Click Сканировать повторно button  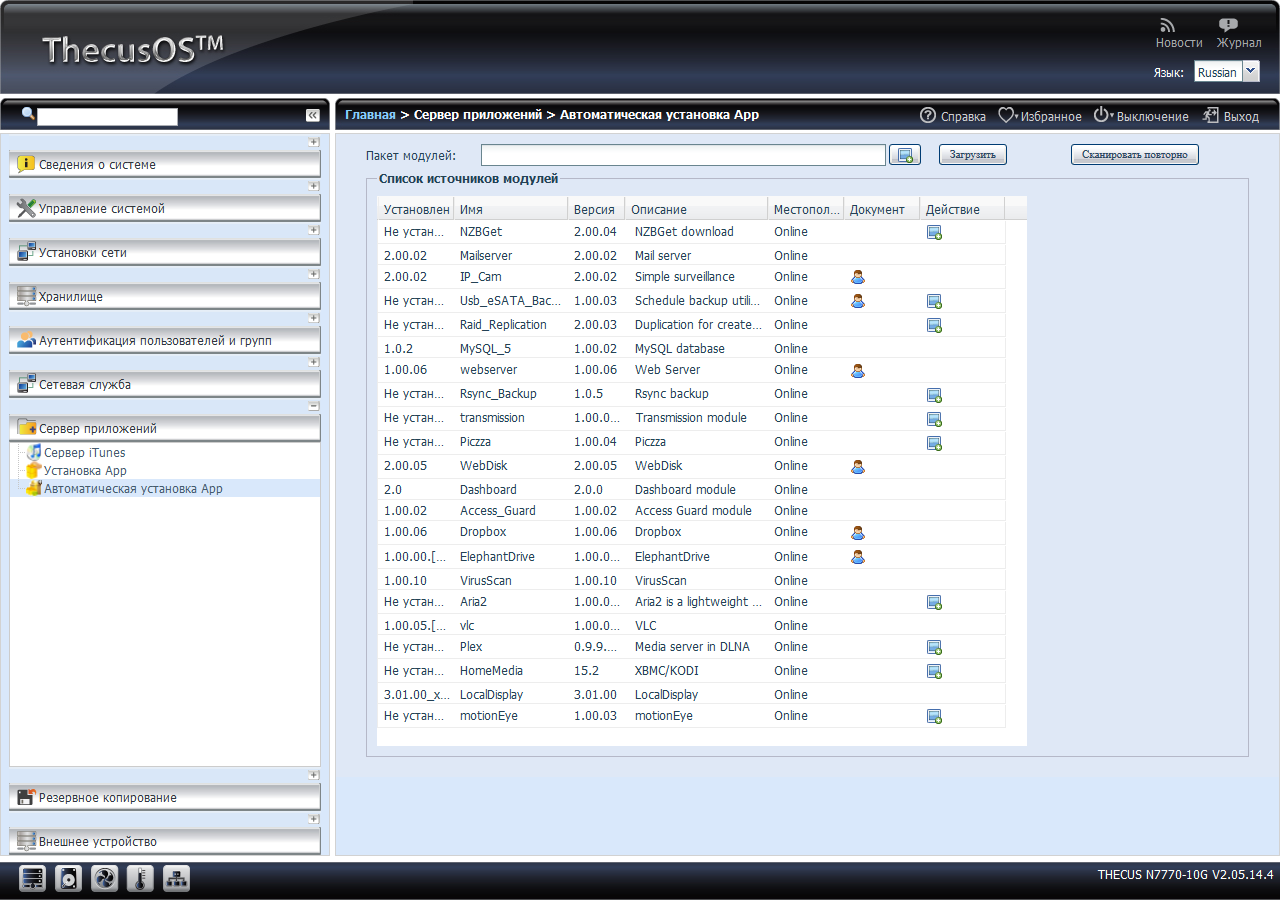click(x=1134, y=155)
